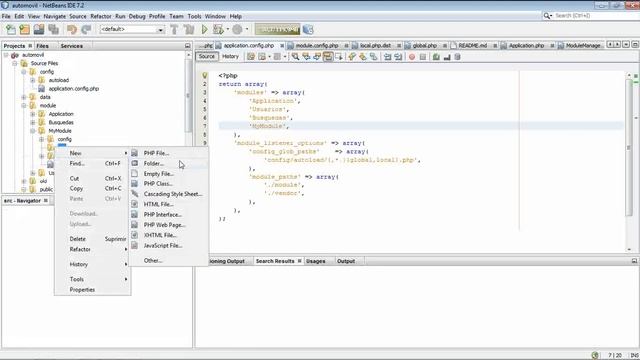Click the Previous Bookmark icon
The height and width of the screenshot is (360, 640).
click(352, 57)
